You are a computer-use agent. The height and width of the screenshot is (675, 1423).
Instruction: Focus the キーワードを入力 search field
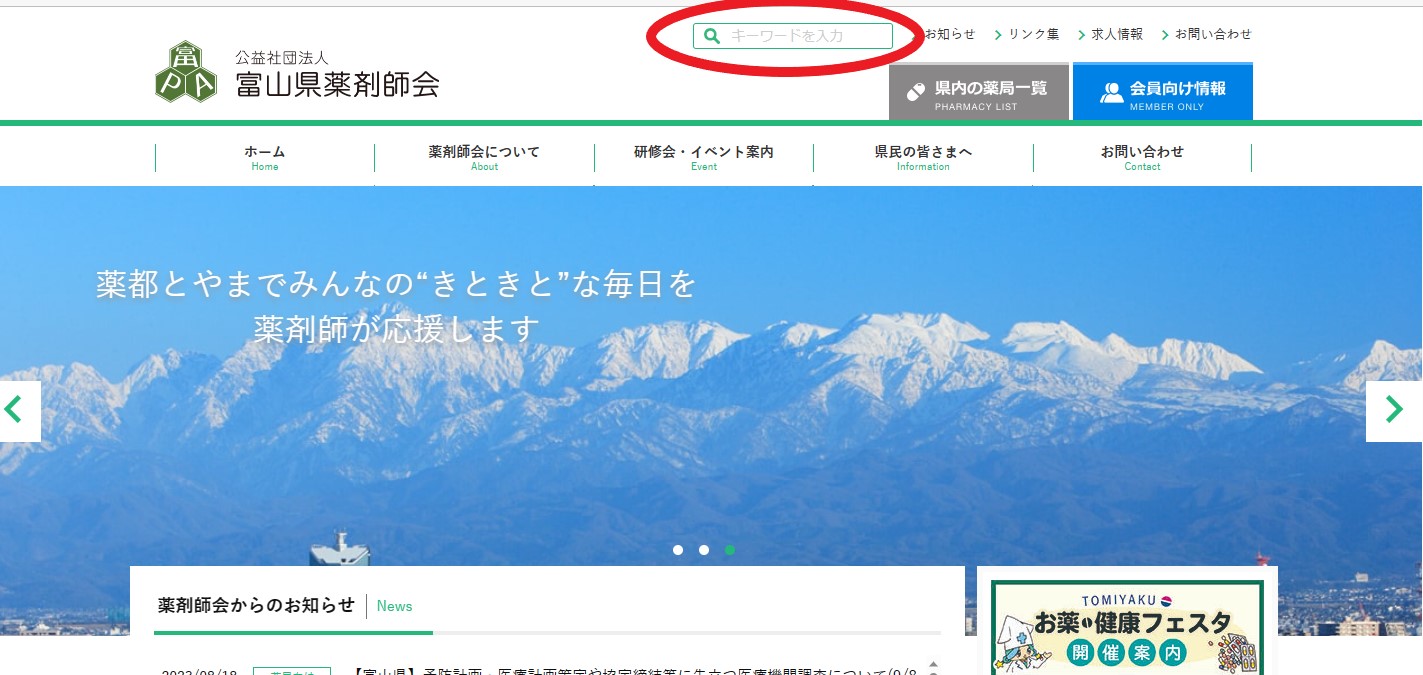tap(793, 36)
